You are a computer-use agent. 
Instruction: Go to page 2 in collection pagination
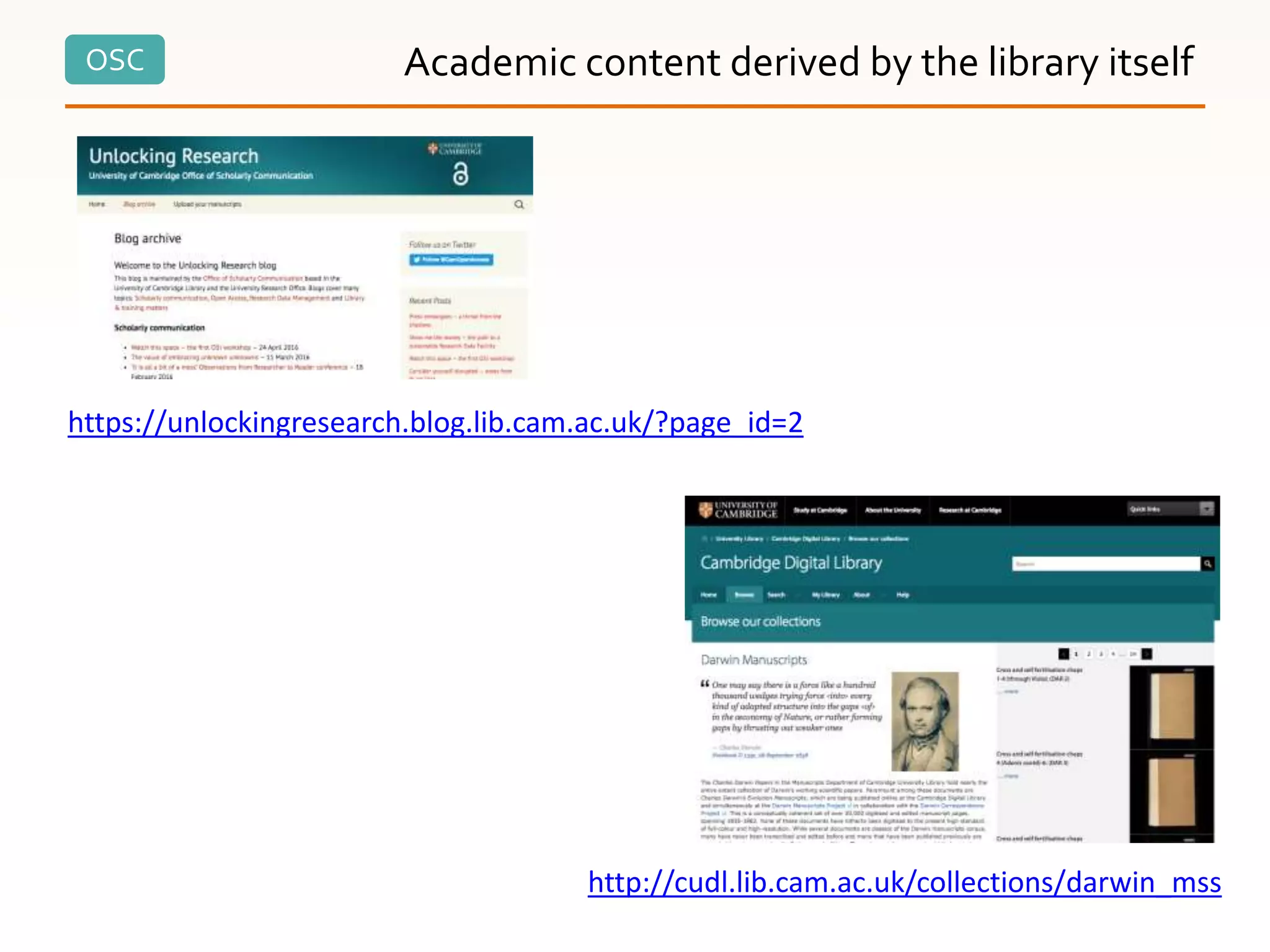click(1089, 654)
